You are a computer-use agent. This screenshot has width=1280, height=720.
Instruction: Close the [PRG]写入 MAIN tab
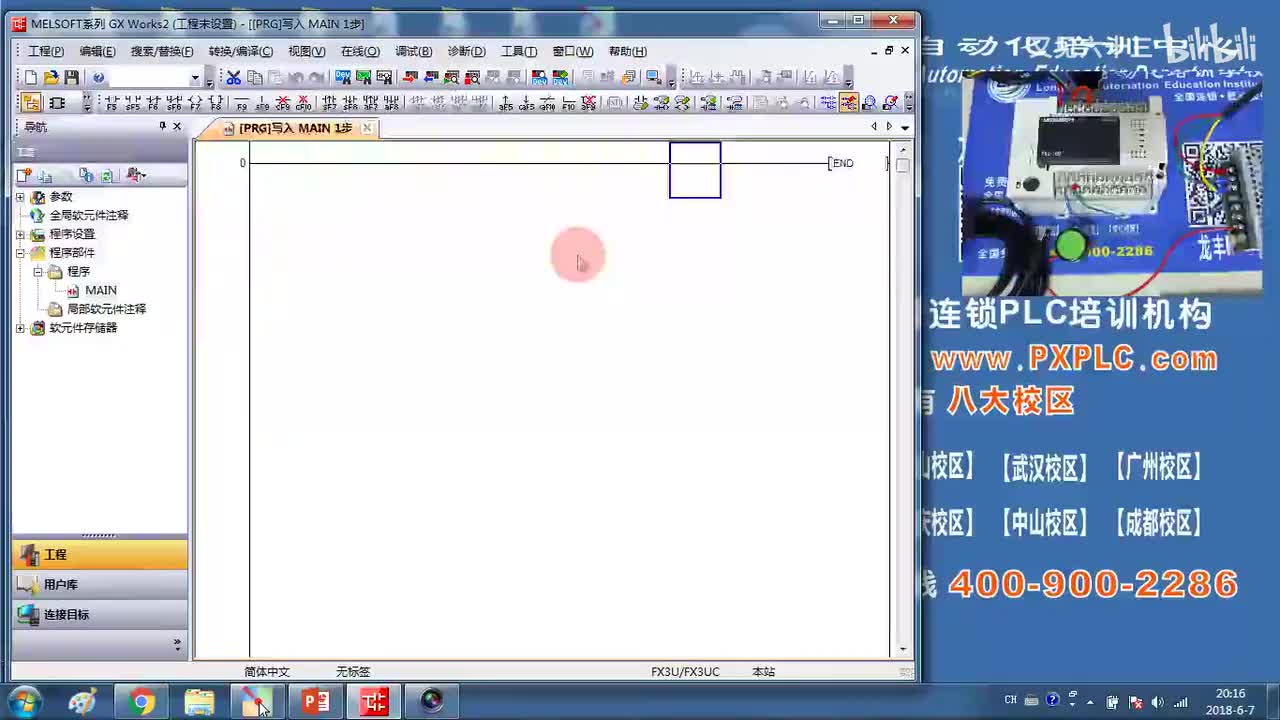(x=367, y=128)
